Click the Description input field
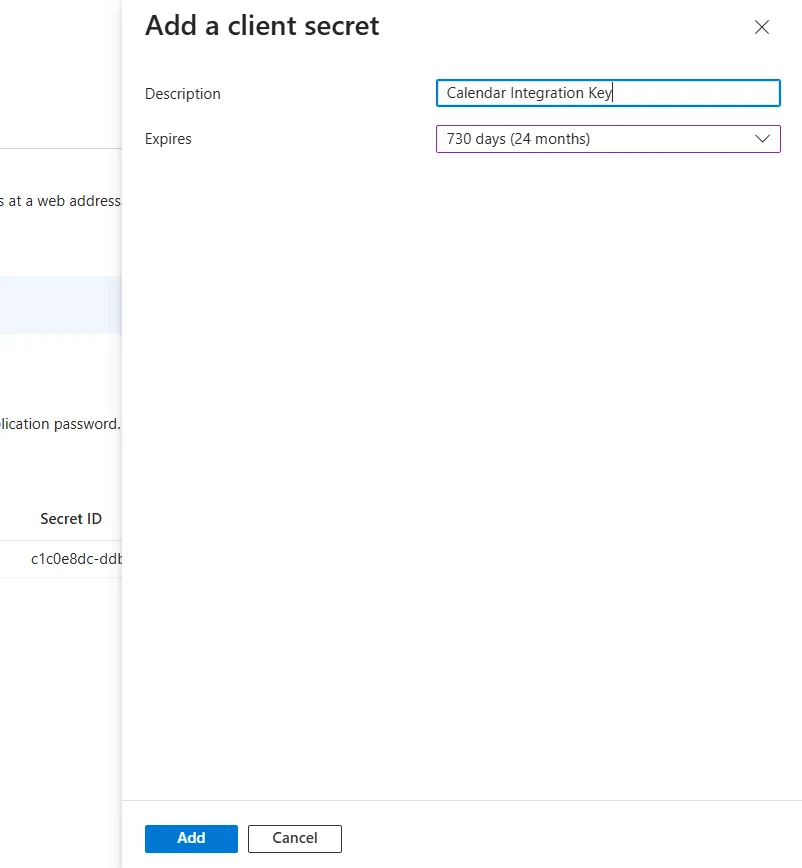Screen dimensions: 802x868 click(x=608, y=93)
